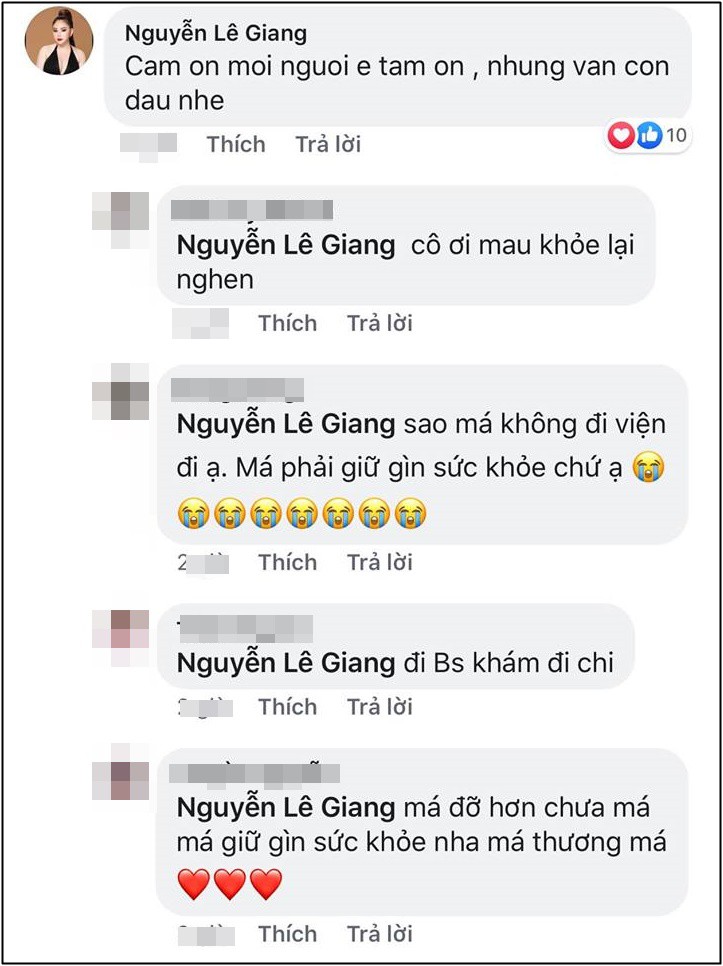Click Trả lời under the bottom reply
Viewport: 723px width, 966px height.
point(379,934)
